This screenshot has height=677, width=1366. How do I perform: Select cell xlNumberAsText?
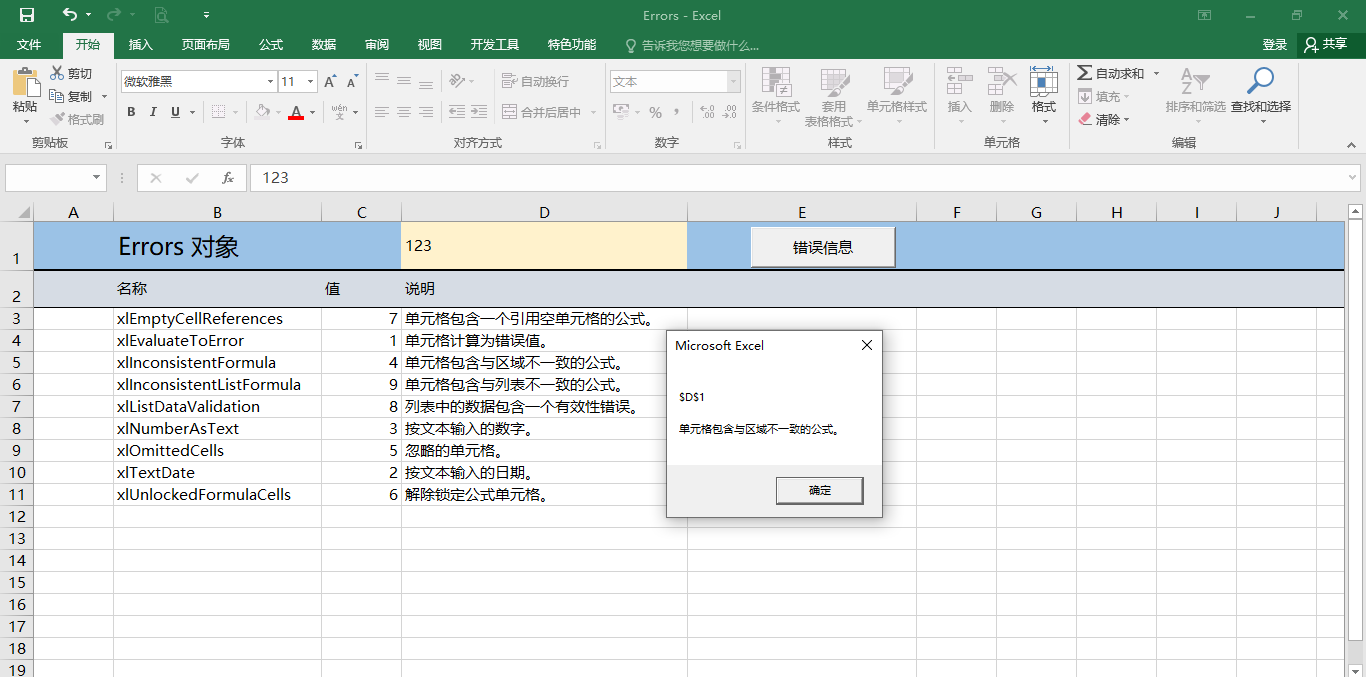click(x=217, y=428)
